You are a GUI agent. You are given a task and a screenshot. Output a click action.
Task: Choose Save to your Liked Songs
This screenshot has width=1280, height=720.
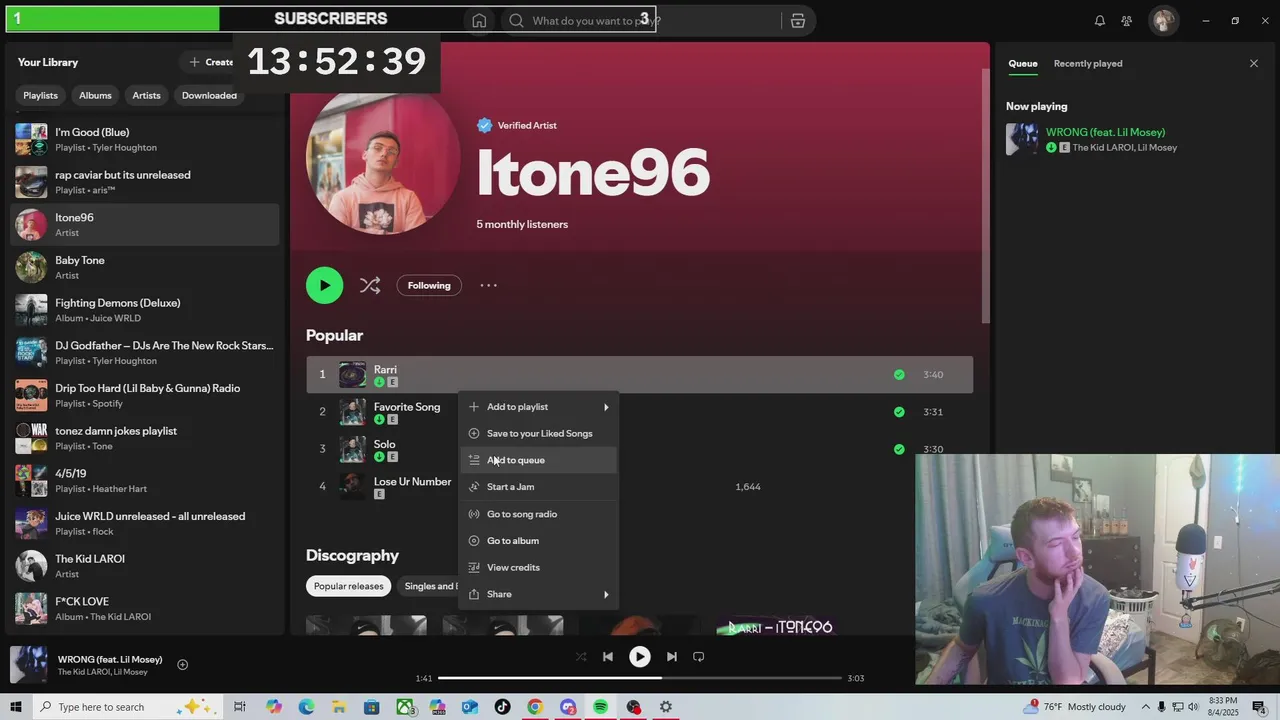pyautogui.click(x=538, y=433)
